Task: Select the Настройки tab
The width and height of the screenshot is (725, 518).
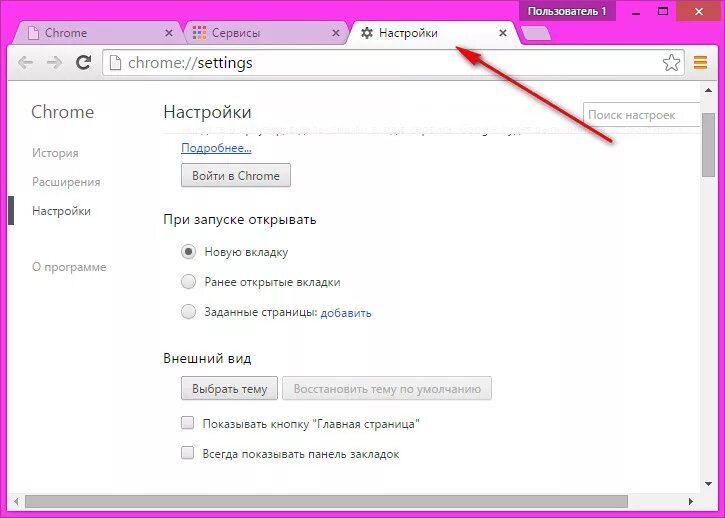Action: coord(434,33)
